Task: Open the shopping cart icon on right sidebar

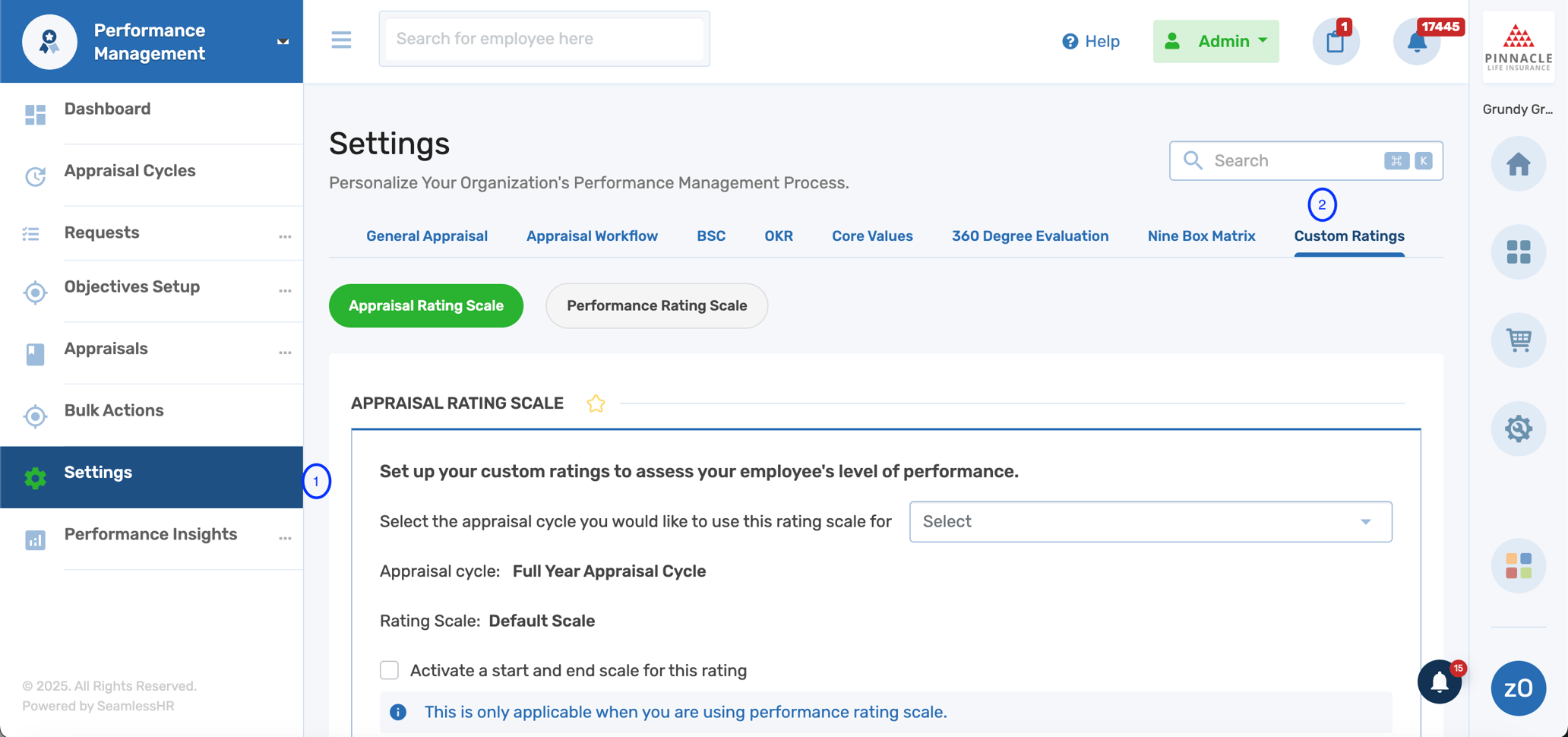Action: pyautogui.click(x=1518, y=340)
